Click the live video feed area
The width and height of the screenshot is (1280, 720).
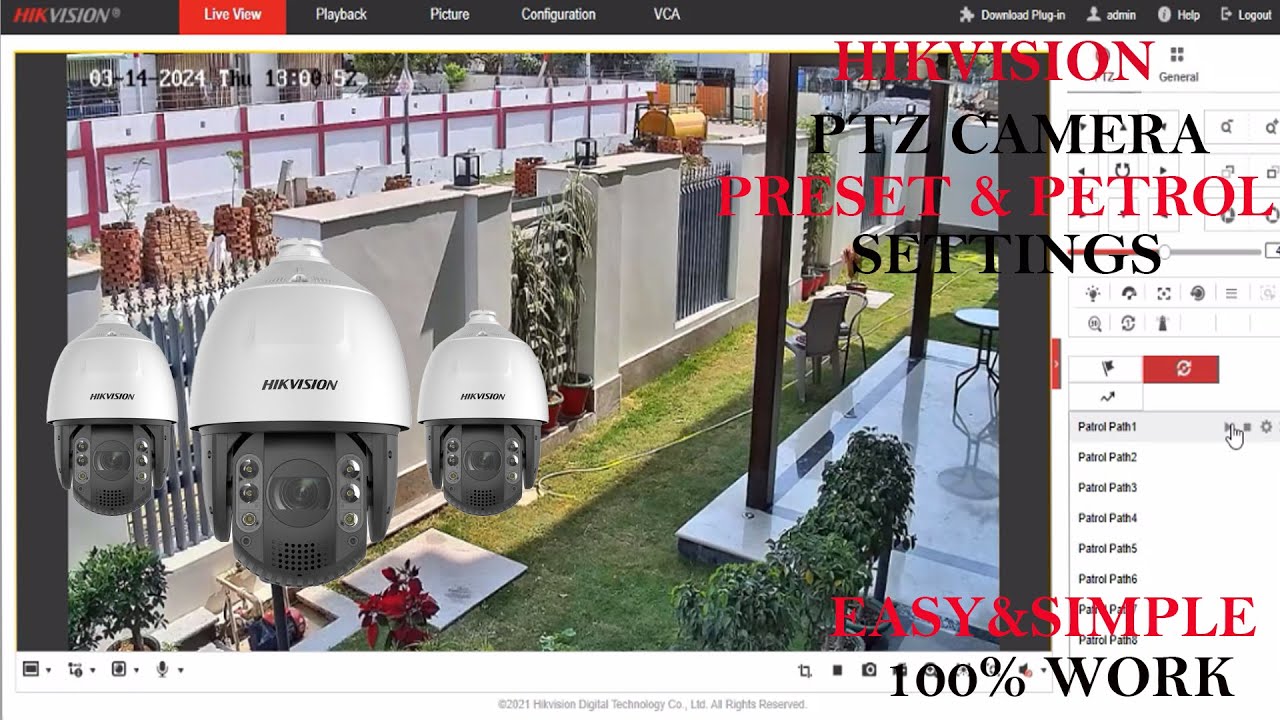pyautogui.click(x=532, y=352)
